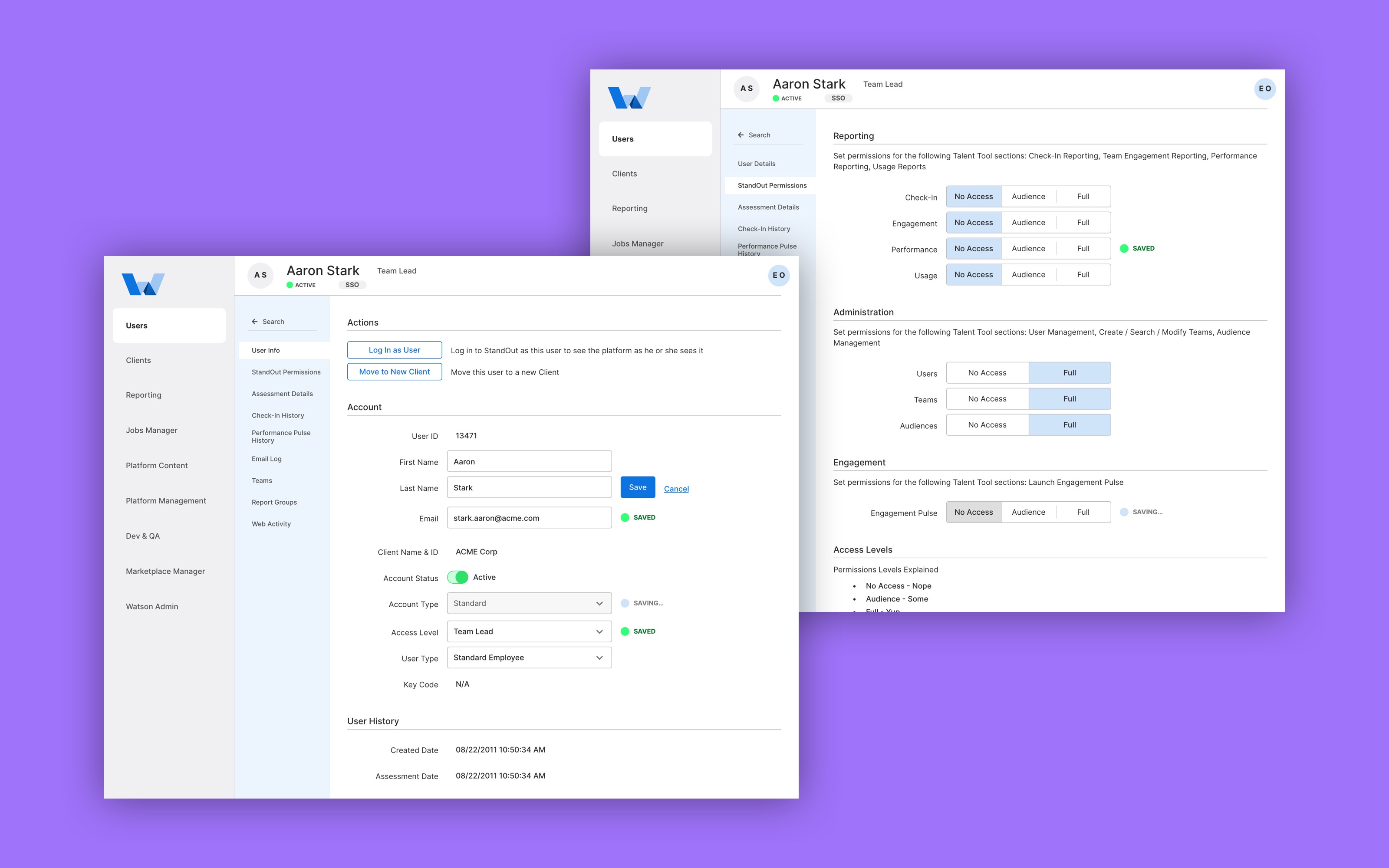Viewport: 1389px width, 868px height.
Task: Select Teams tab in user subnav
Action: click(x=262, y=480)
